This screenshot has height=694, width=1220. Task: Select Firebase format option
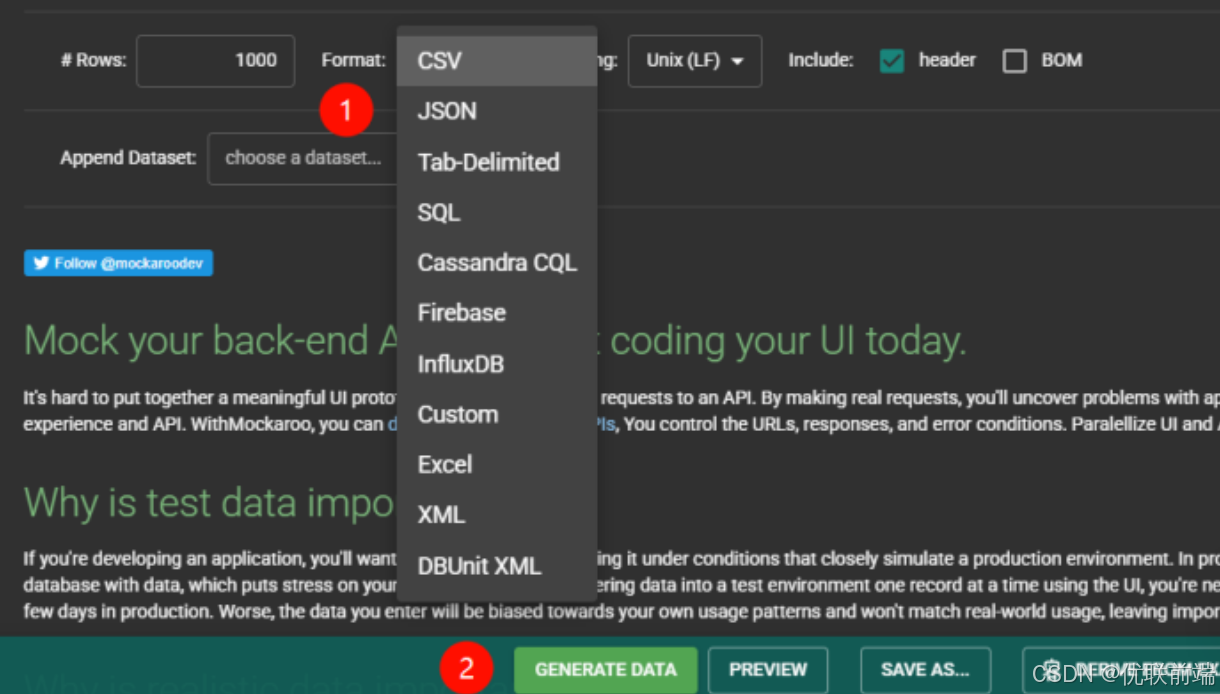(x=497, y=313)
